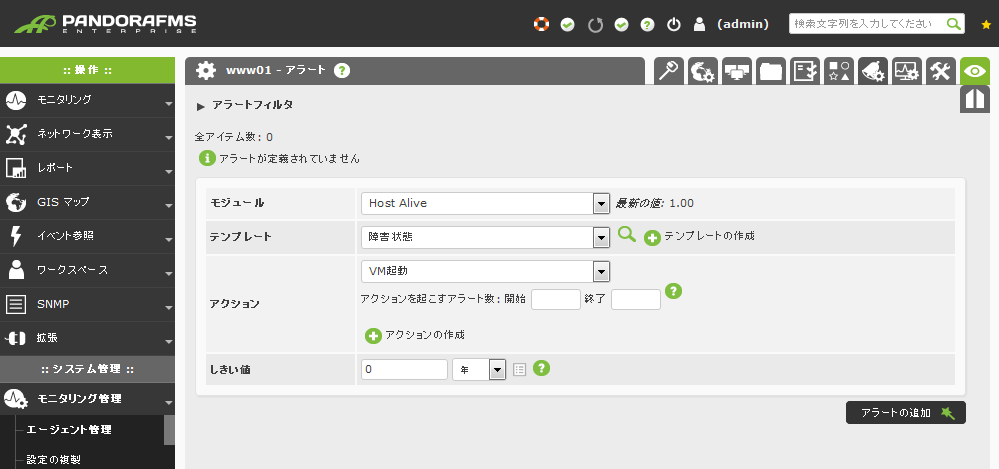The height and width of the screenshot is (469, 999).
Task: Open help icon beside 終了 field
Action: coord(673,291)
